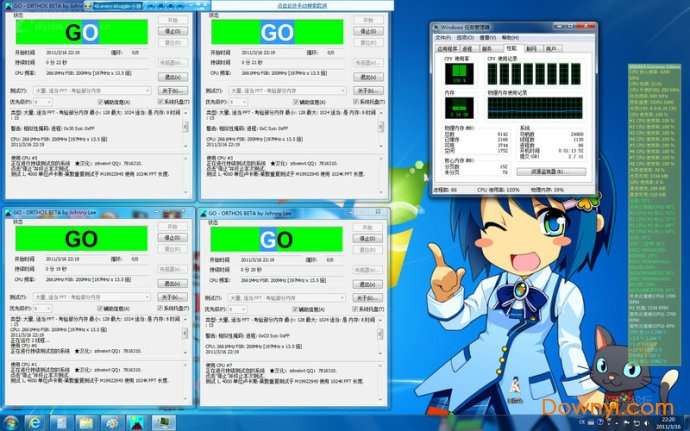
Task: Stop the test in bottom-right ORTHOS window
Action: (367, 239)
